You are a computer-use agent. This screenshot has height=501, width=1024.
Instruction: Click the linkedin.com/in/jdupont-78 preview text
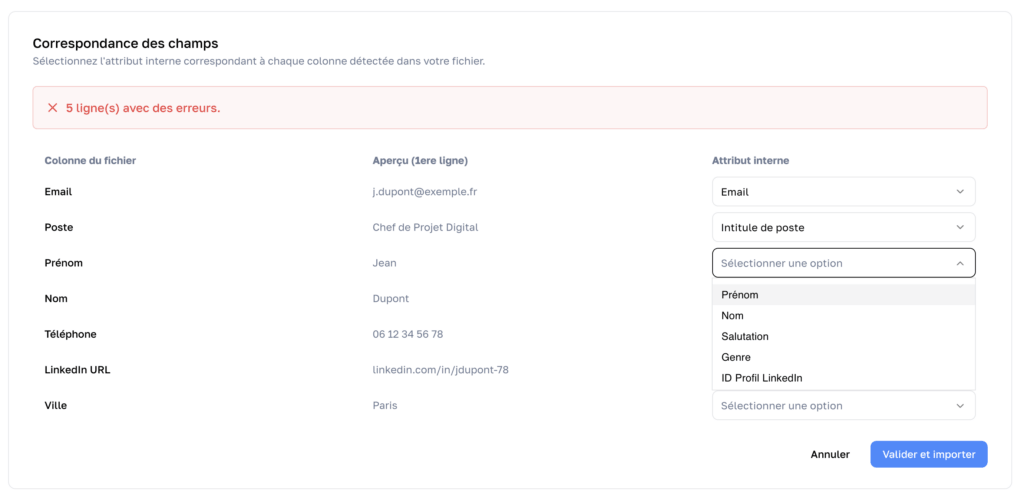tap(440, 370)
